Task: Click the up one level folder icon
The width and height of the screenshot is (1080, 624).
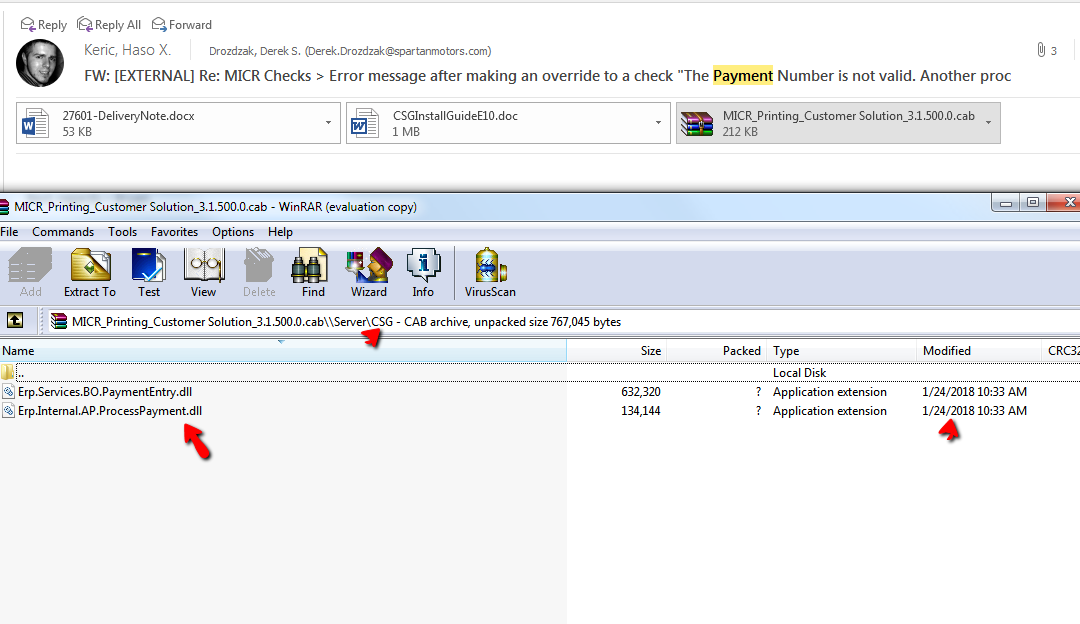Action: coord(14,320)
